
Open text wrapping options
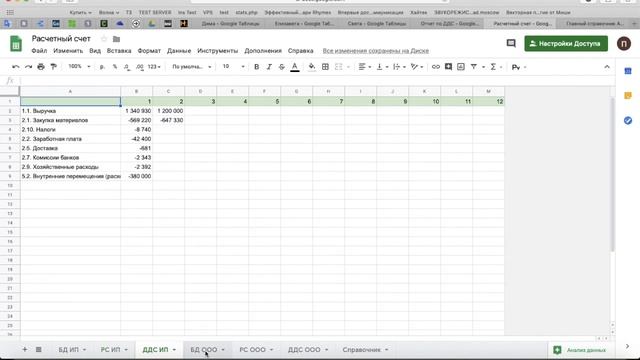(x=399, y=67)
